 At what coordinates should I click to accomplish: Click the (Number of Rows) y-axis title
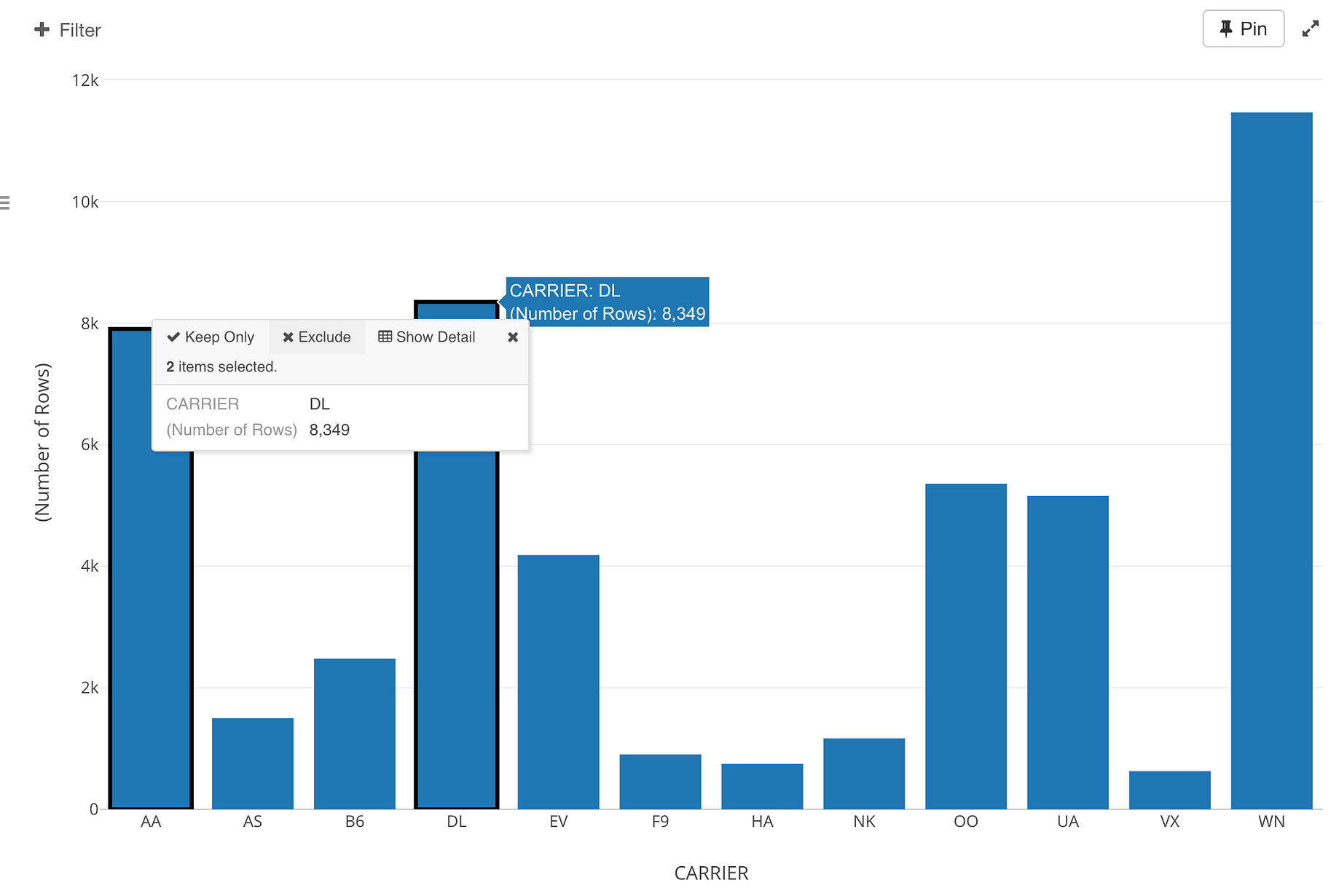coord(43,442)
